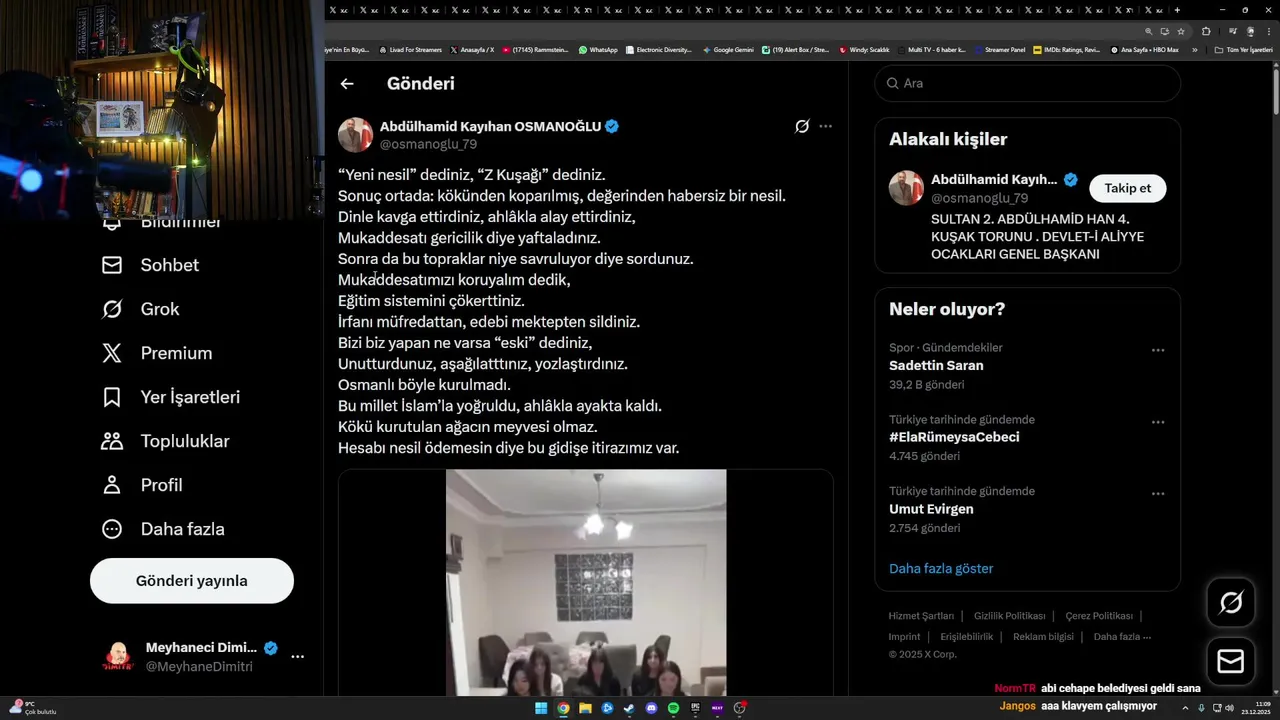Open the Streamer Panel bookmark
Image resolution: width=1280 pixels, height=720 pixels.
1000,49
